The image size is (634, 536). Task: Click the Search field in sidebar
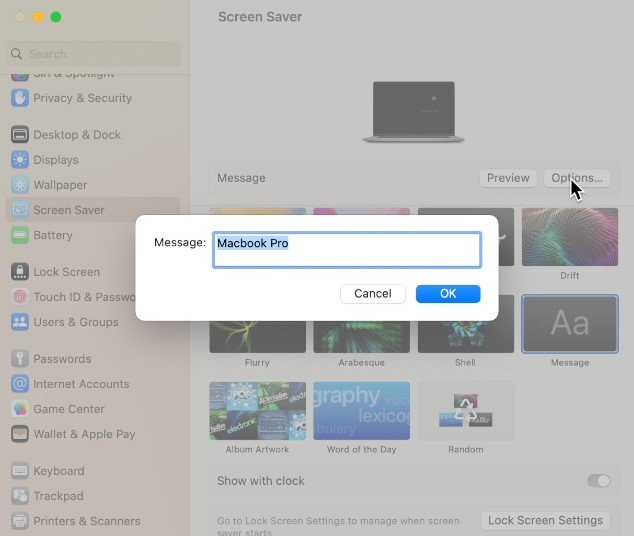click(x=95, y=54)
